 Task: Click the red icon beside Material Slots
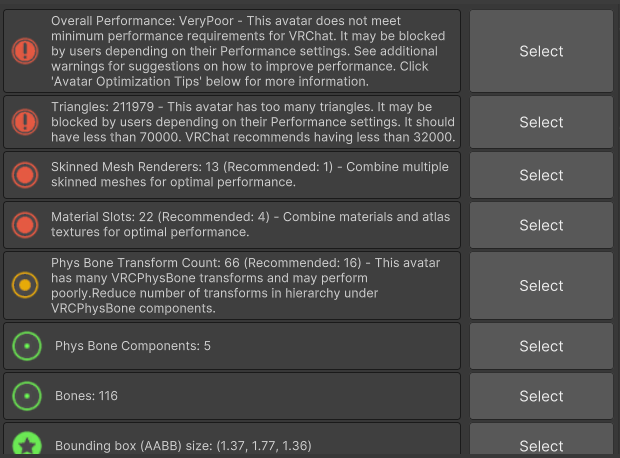pyautogui.click(x=25, y=225)
